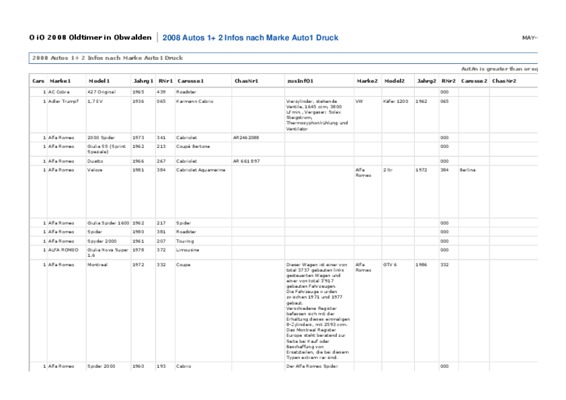Screen dimensions: 566x400
Task: Sort by the Model1 column header
Action: 99,81
